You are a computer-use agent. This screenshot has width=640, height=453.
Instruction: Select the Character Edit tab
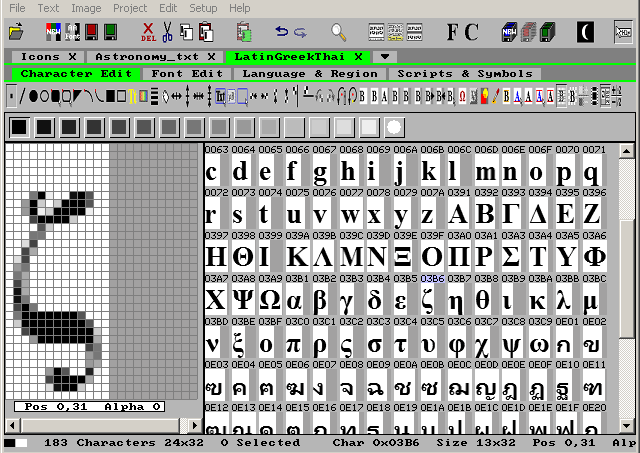[x=76, y=73]
